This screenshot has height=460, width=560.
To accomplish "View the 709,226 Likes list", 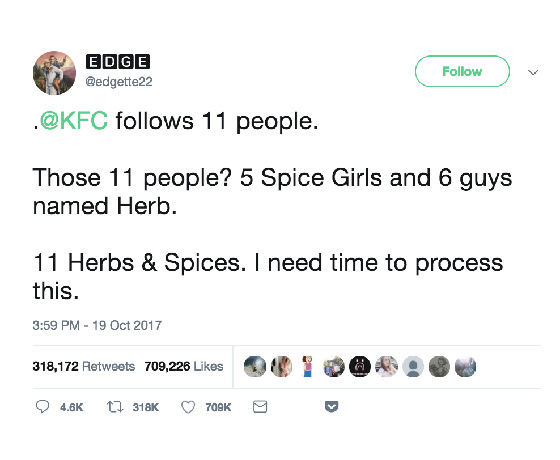I will point(184,366).
